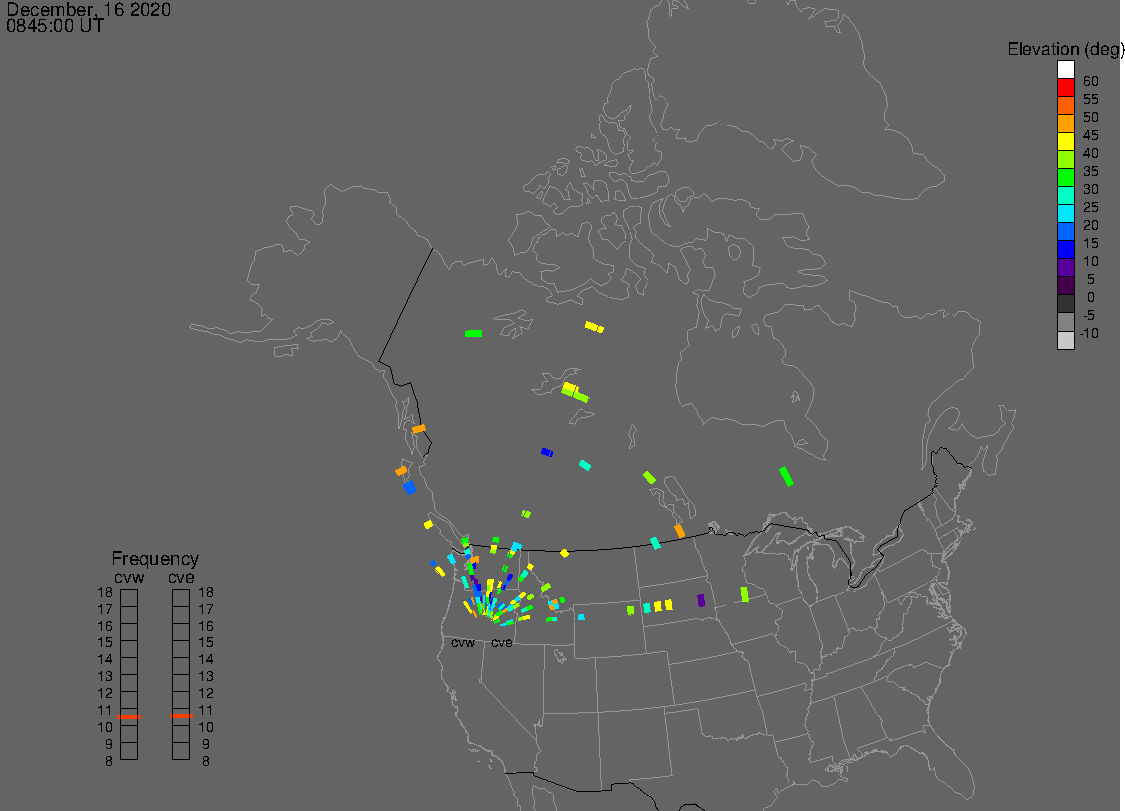The image size is (1125, 811).
Task: Click the cve radar label on the map
Action: [x=502, y=643]
